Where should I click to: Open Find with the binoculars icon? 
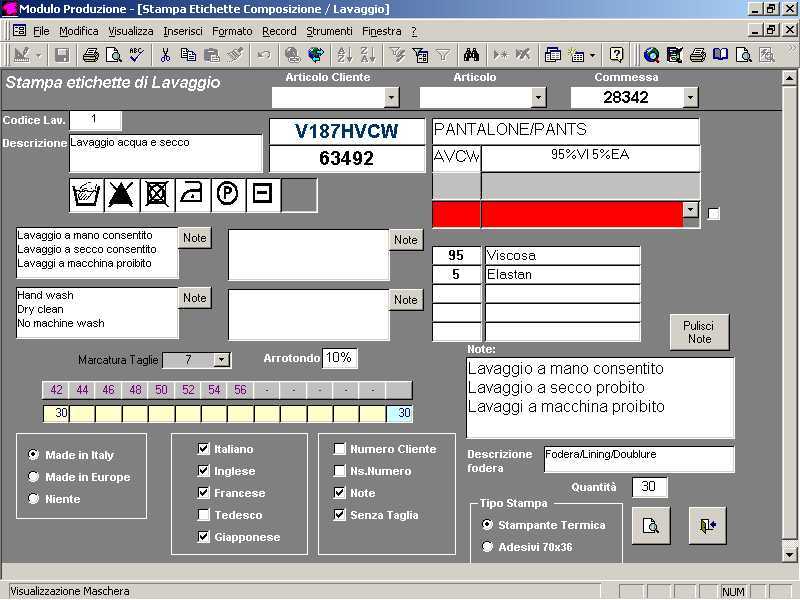(x=471, y=55)
